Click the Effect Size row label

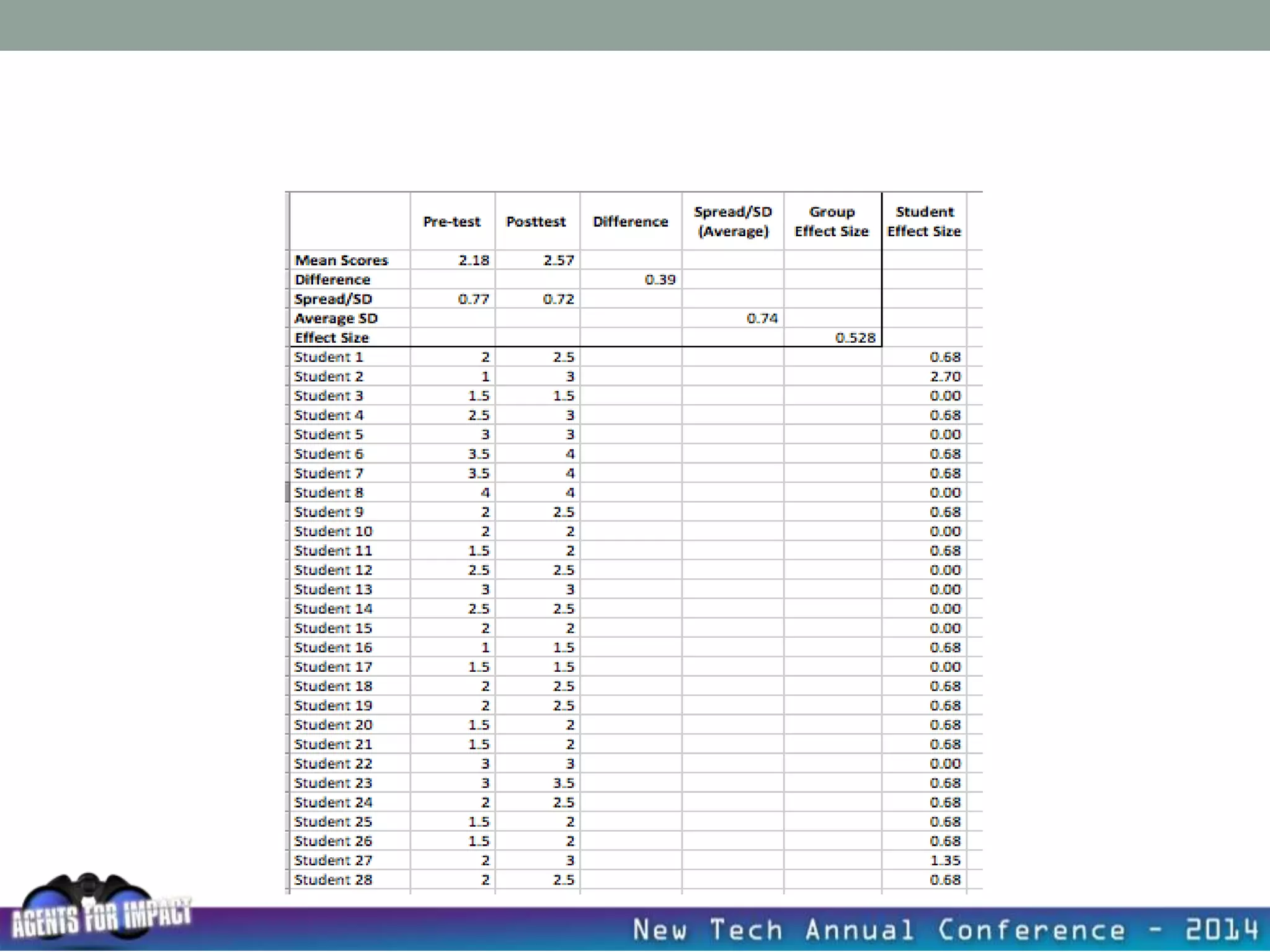click(332, 338)
